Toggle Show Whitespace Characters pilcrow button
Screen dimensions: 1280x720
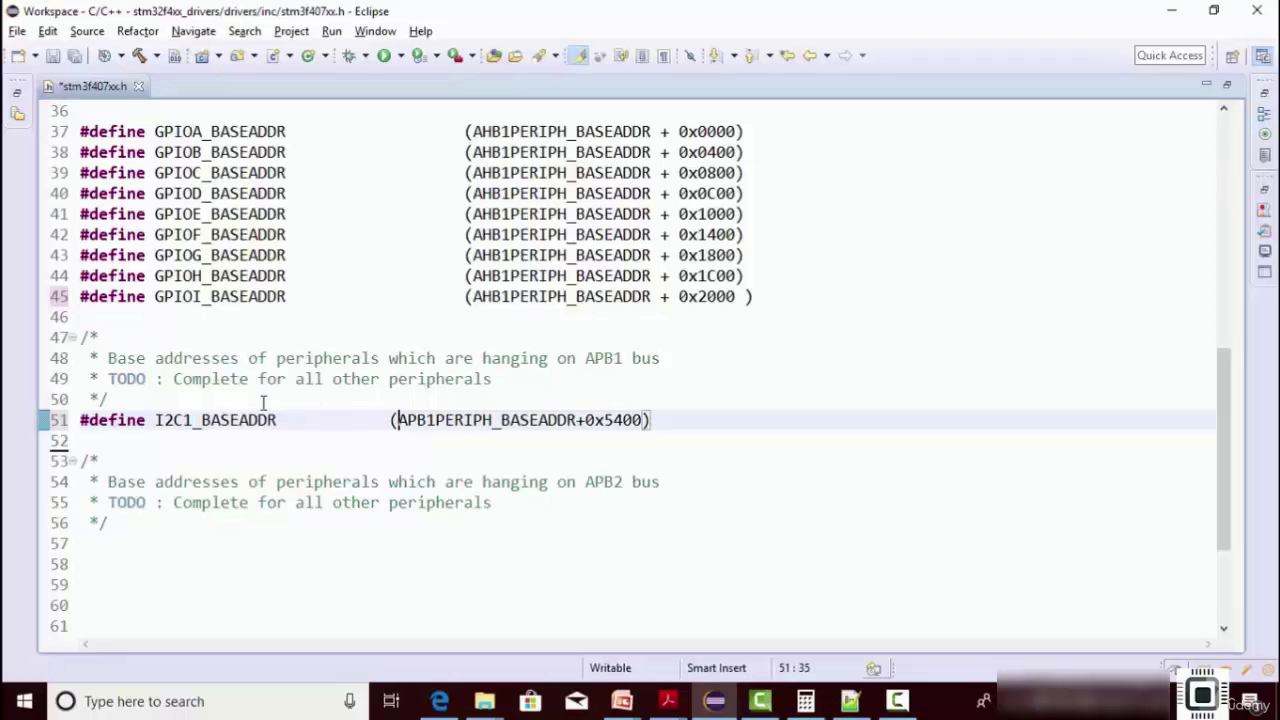point(663,56)
